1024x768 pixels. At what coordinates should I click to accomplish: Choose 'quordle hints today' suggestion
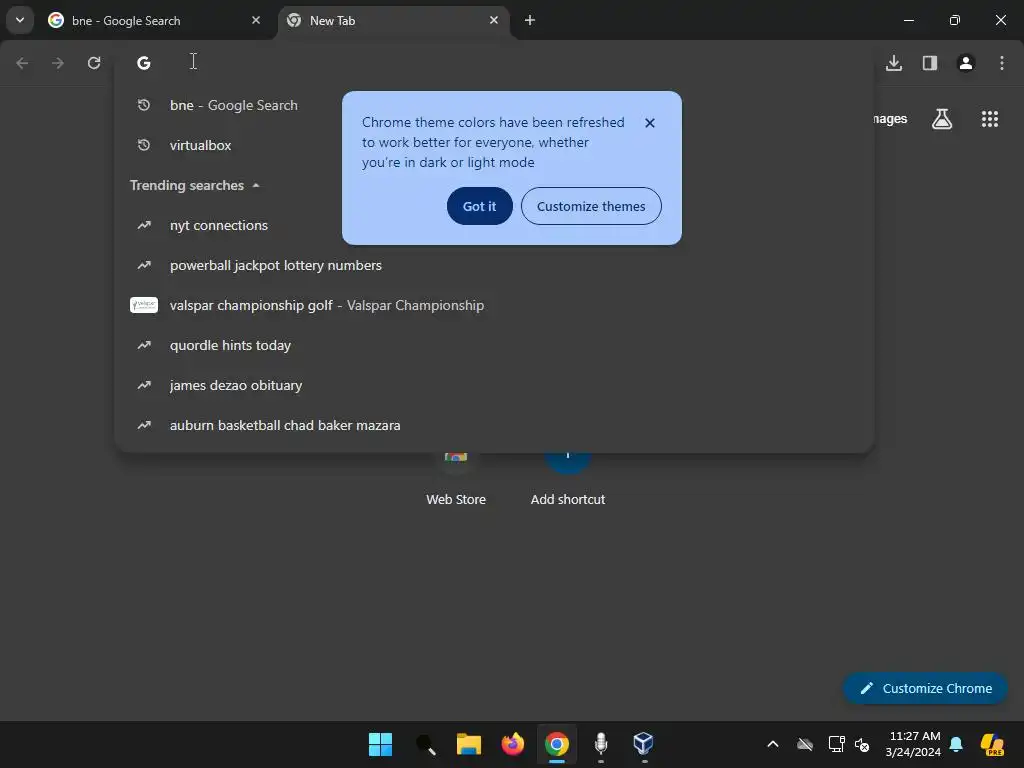click(494, 345)
